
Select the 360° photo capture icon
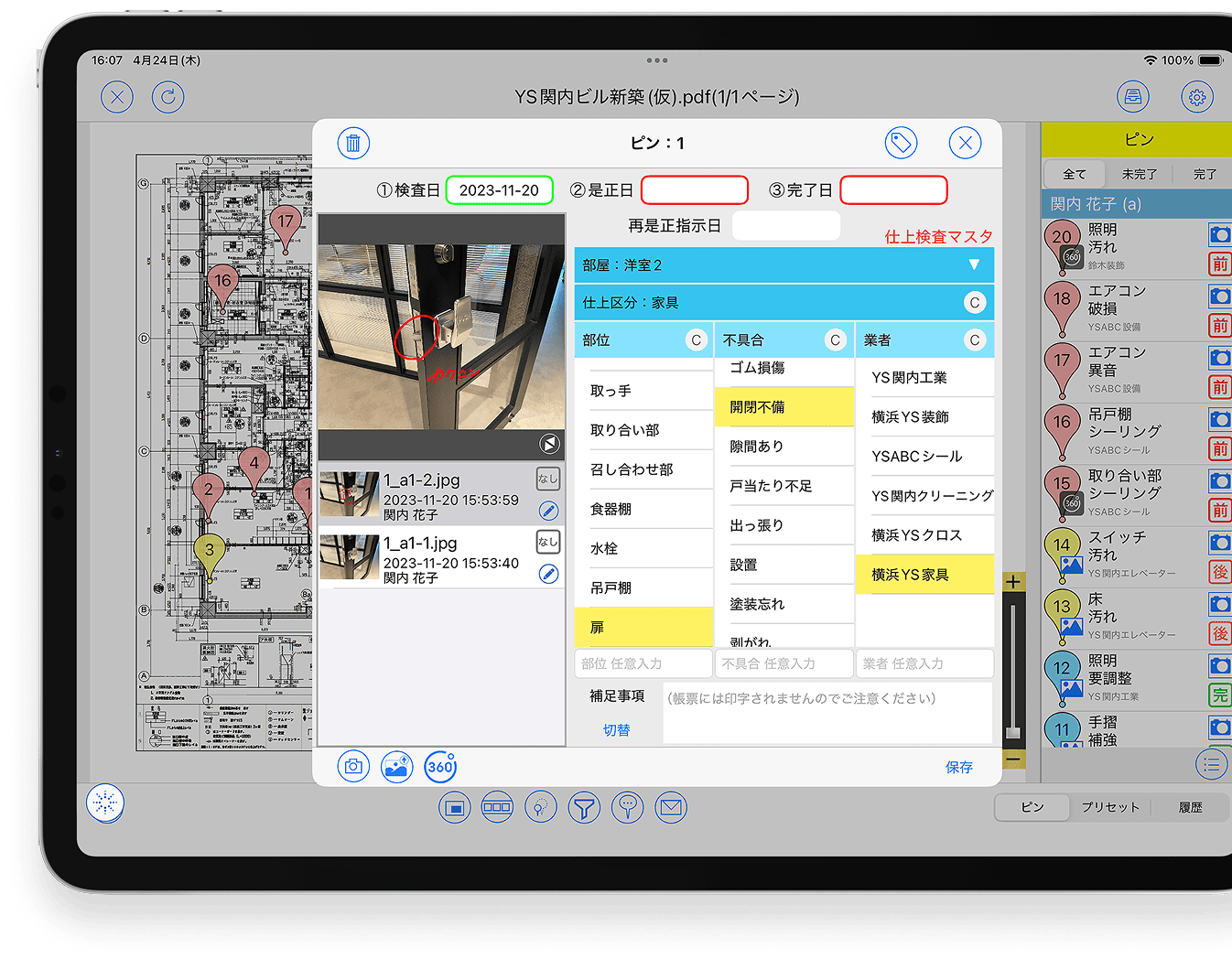pyautogui.click(x=440, y=767)
